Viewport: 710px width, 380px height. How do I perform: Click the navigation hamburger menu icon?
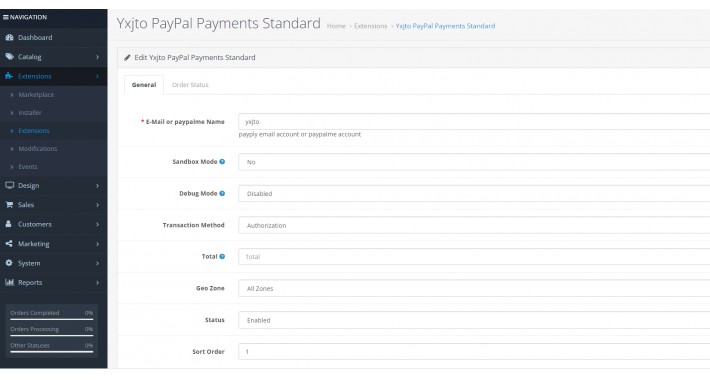tap(6, 17)
